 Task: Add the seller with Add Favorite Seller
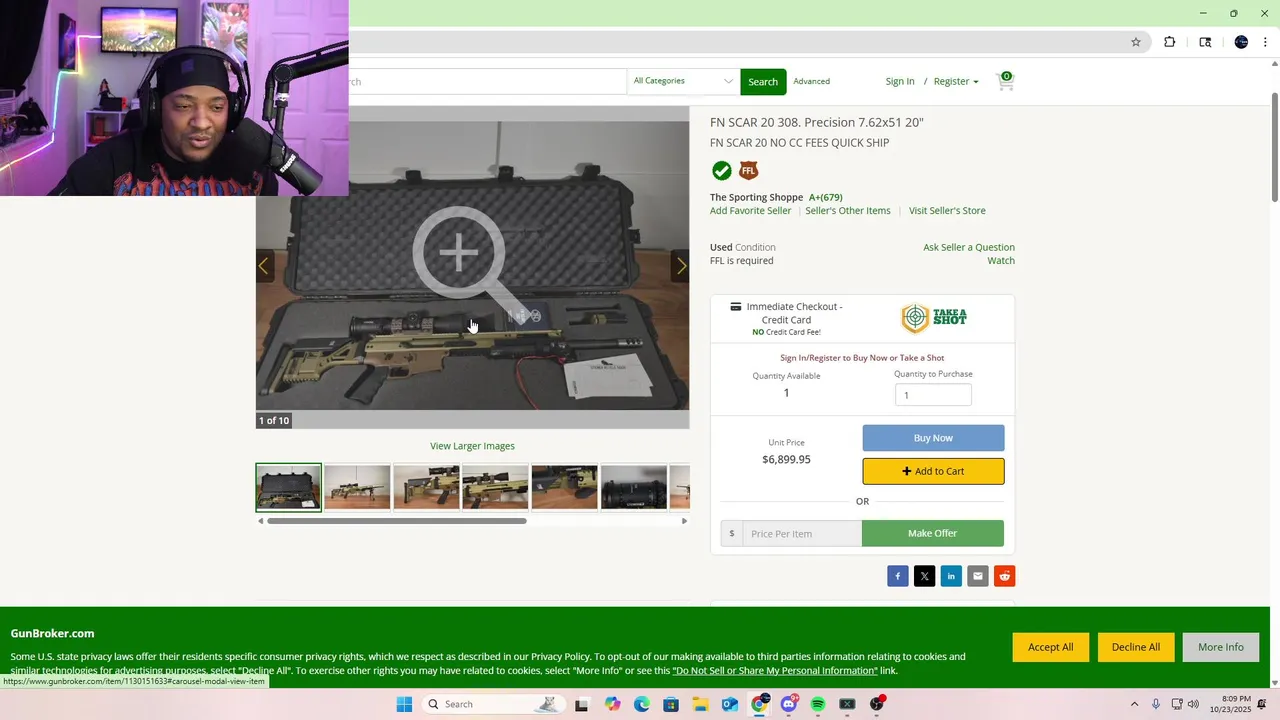750,210
